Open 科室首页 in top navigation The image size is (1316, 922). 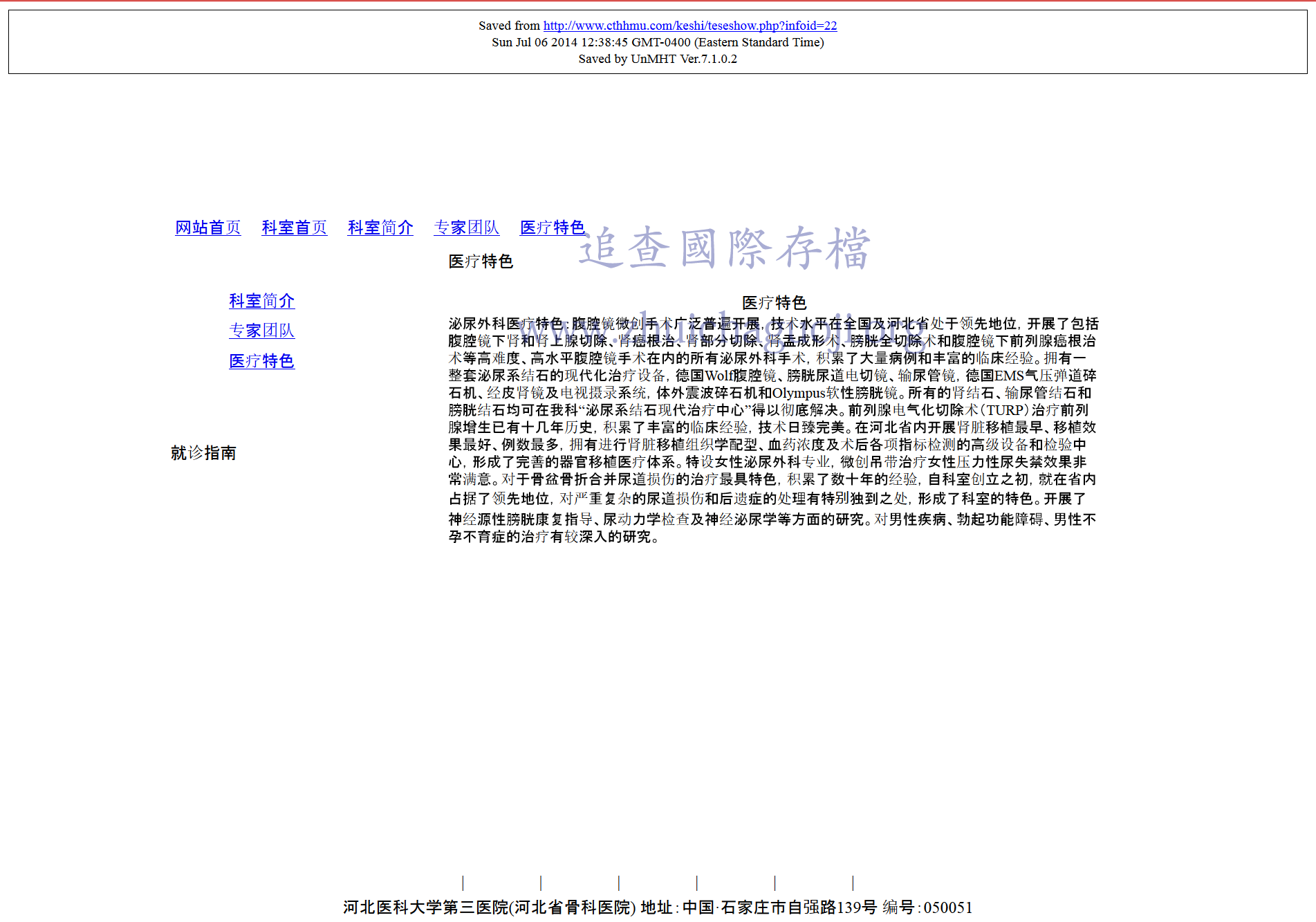click(294, 228)
